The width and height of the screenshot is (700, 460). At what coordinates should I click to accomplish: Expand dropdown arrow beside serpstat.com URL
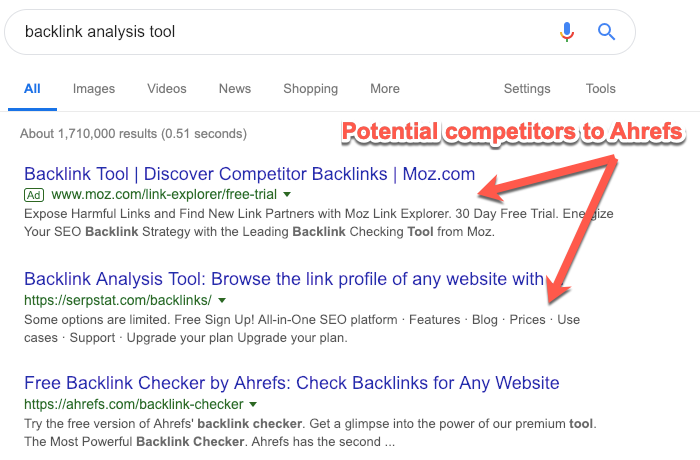point(222,300)
